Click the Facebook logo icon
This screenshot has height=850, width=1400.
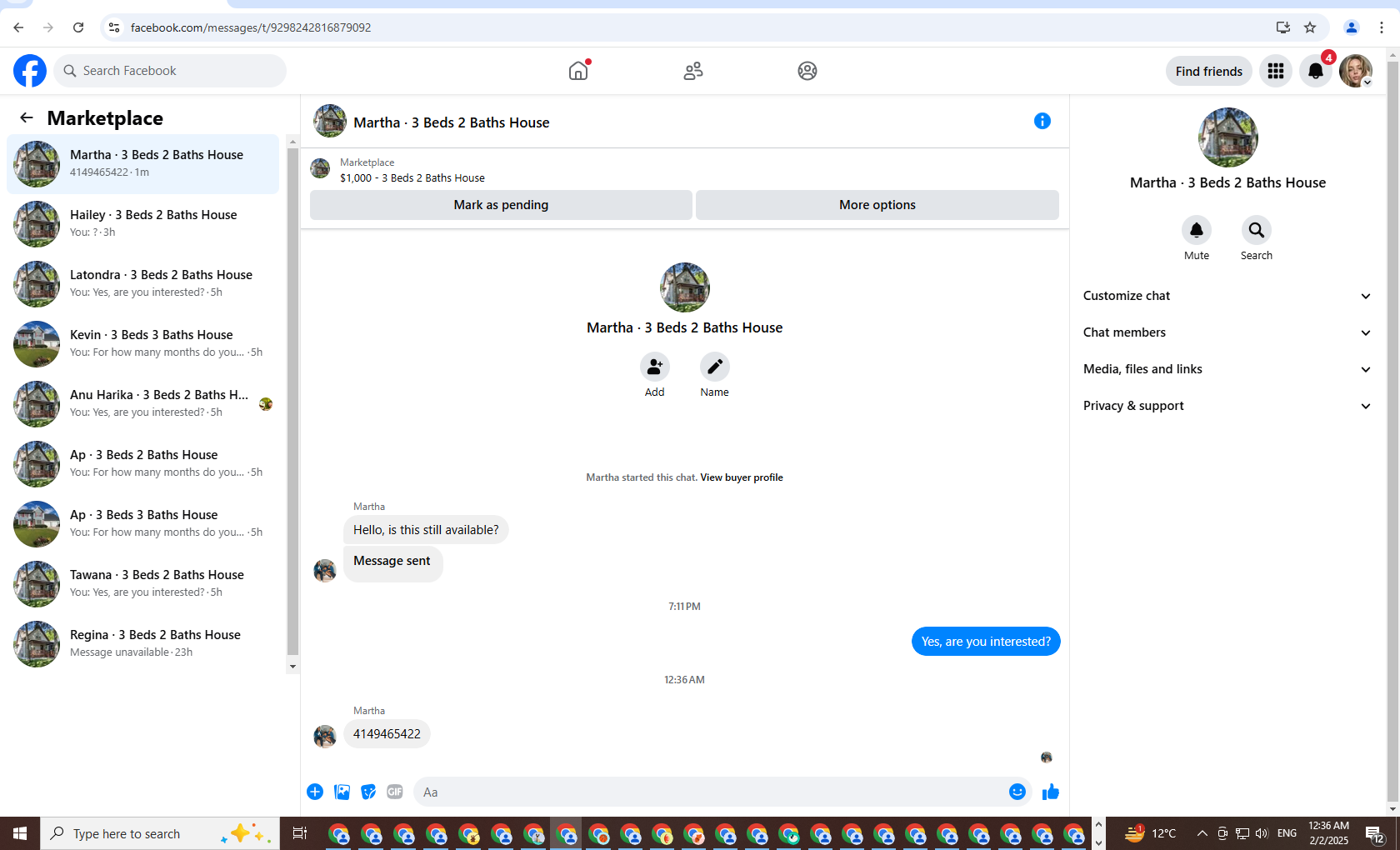pos(30,71)
